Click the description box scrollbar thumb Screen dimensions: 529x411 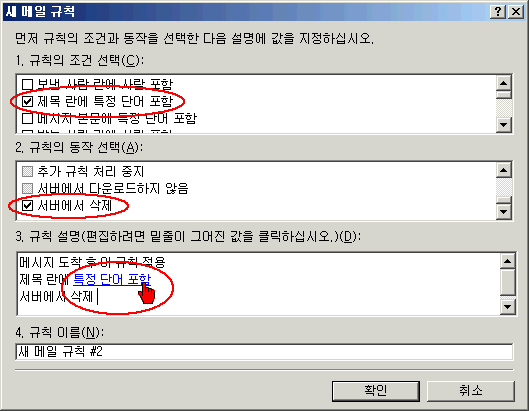pos(508,282)
